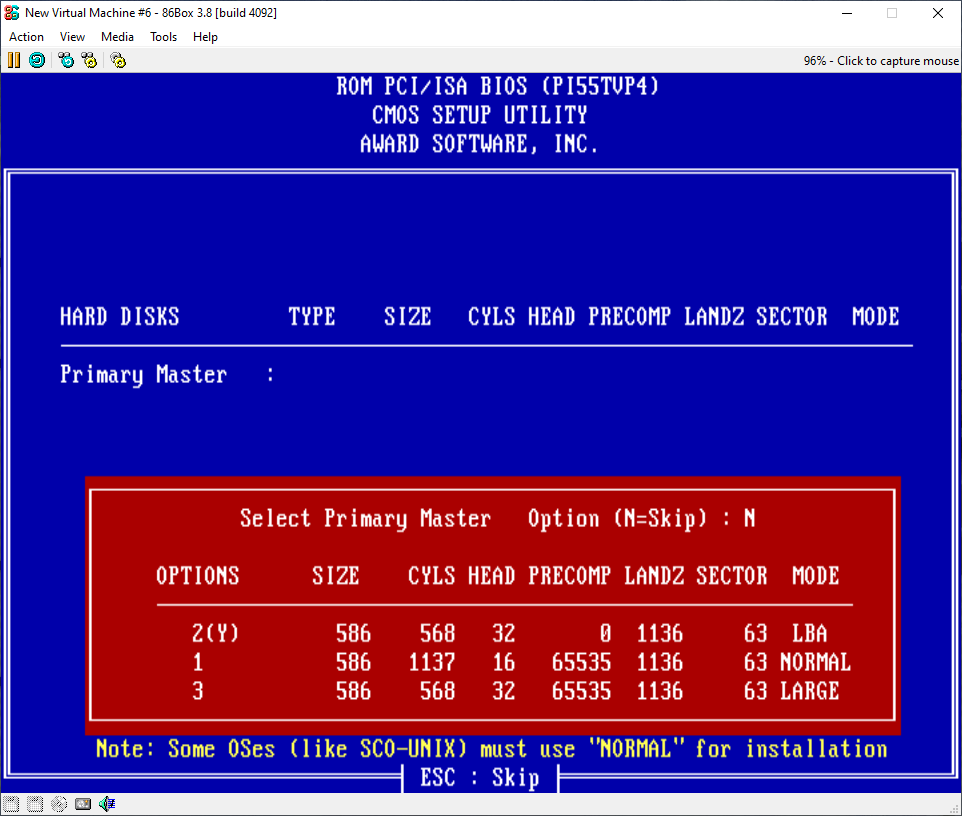Maximize the 86Box window

point(891,13)
